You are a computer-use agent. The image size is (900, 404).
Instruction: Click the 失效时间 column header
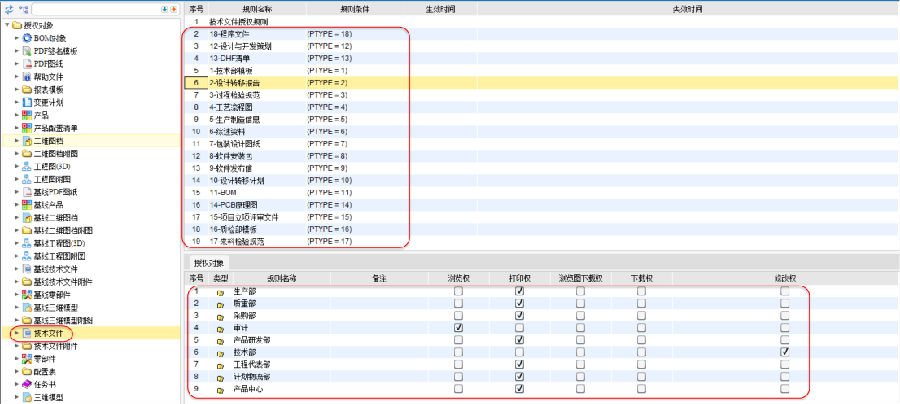coord(688,9)
